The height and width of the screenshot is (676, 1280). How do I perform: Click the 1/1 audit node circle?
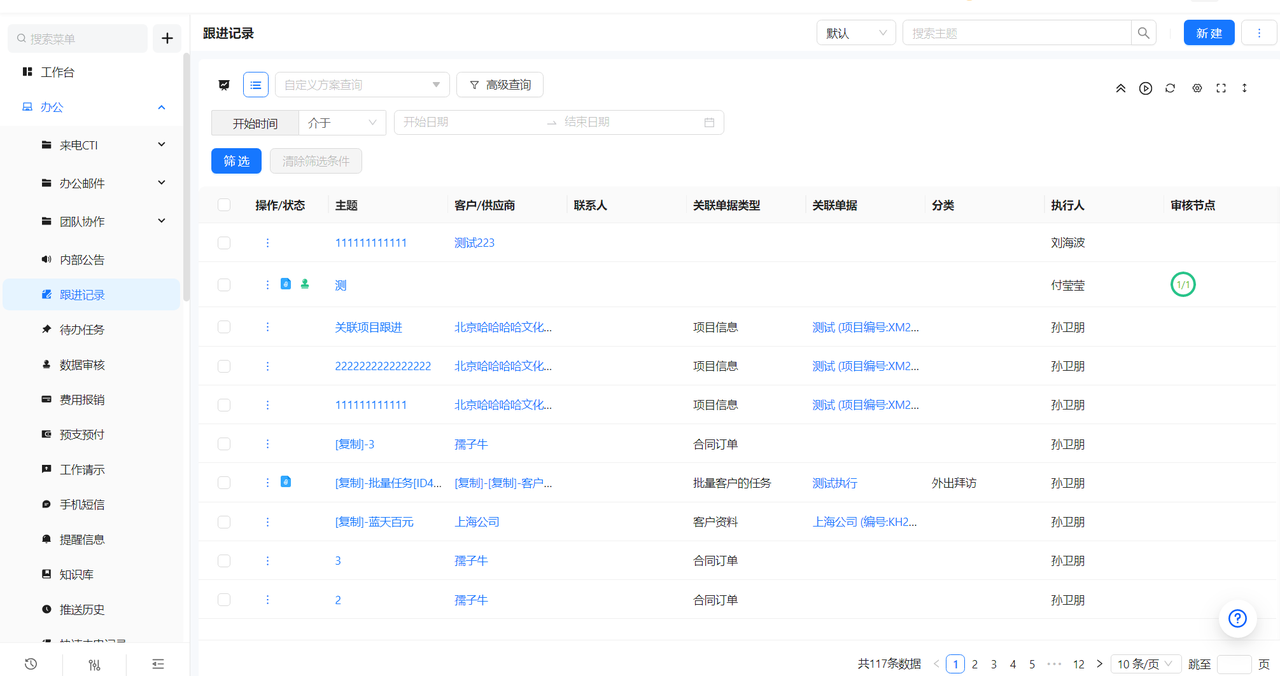1183,285
